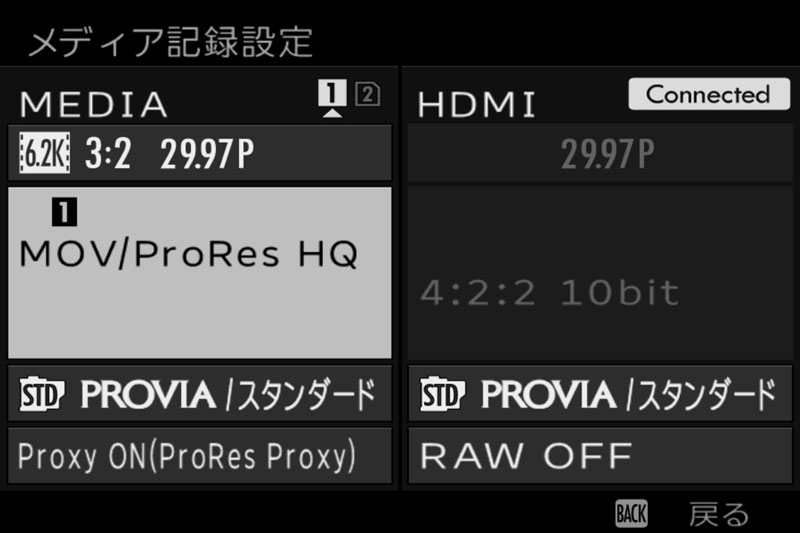Screen dimensions: 800x533
Task: Open the MEDIA PROVIA/スタンダード film simulation selector
Action: (x=200, y=393)
